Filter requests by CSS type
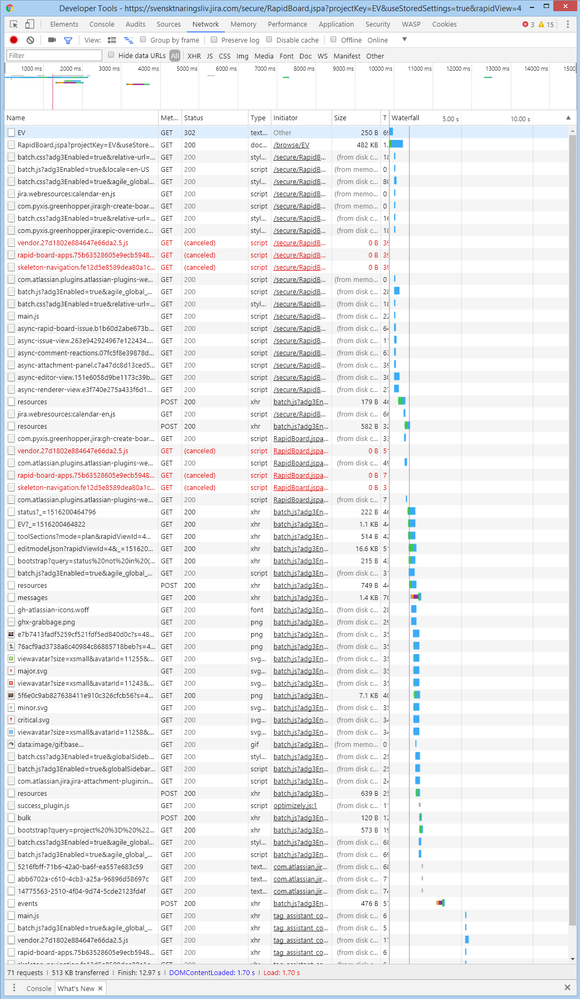The image size is (580, 999). [x=225, y=56]
